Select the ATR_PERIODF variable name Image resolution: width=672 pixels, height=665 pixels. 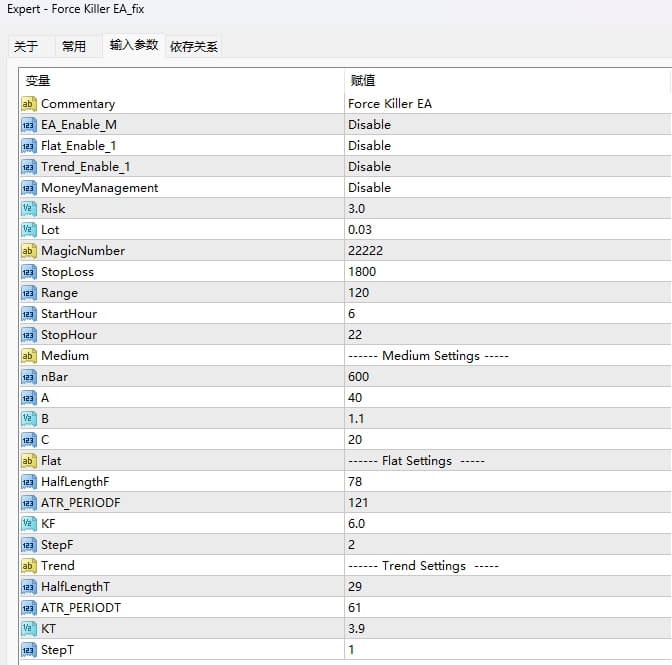[81, 503]
